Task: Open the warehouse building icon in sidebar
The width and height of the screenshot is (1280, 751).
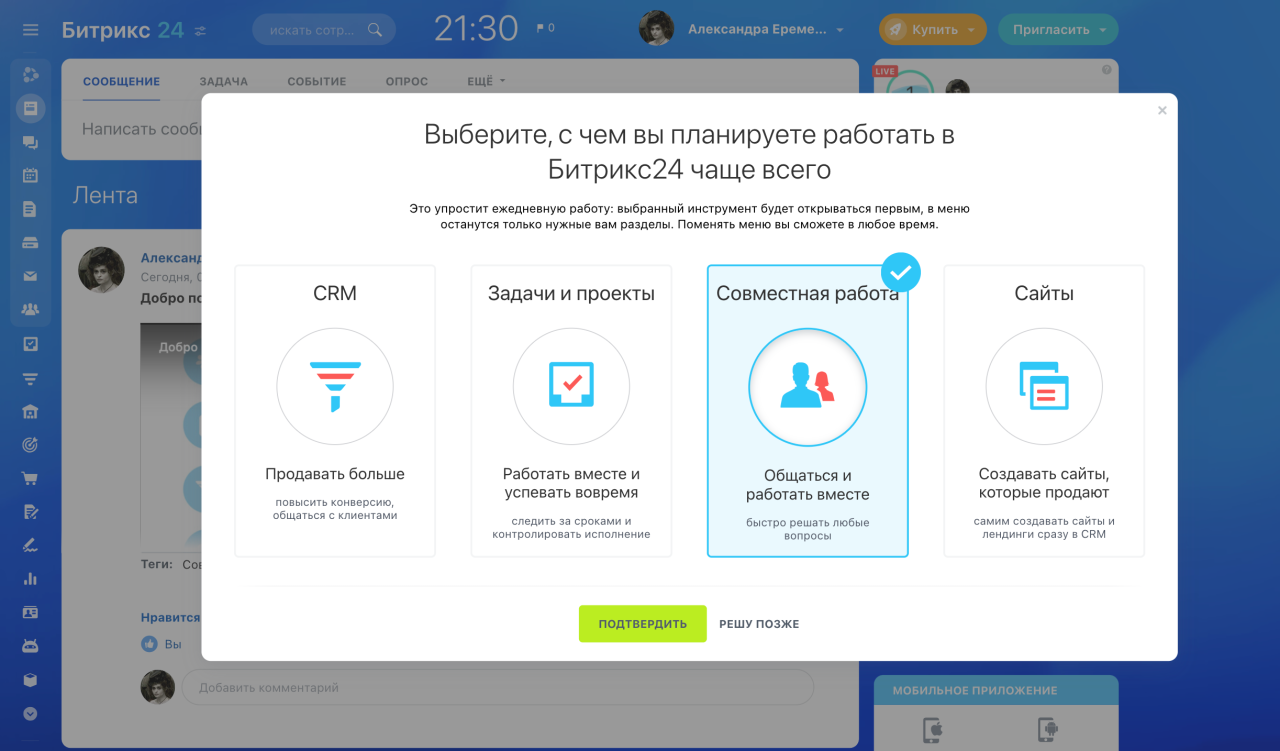Action: (x=30, y=411)
